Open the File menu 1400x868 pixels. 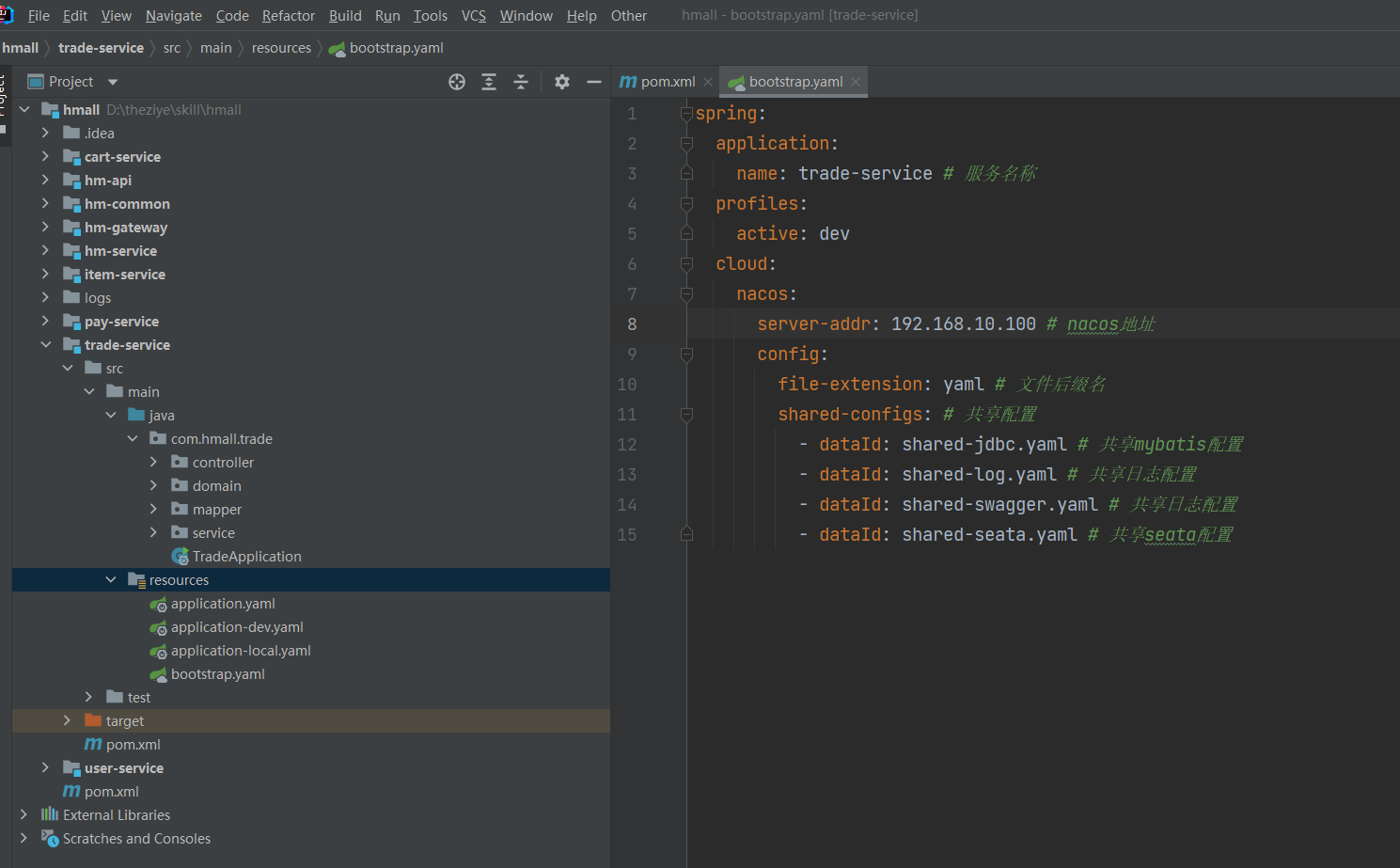coord(39,16)
